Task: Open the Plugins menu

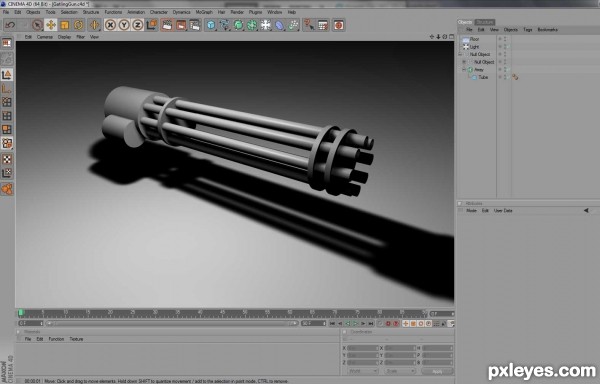Action: 255,12
